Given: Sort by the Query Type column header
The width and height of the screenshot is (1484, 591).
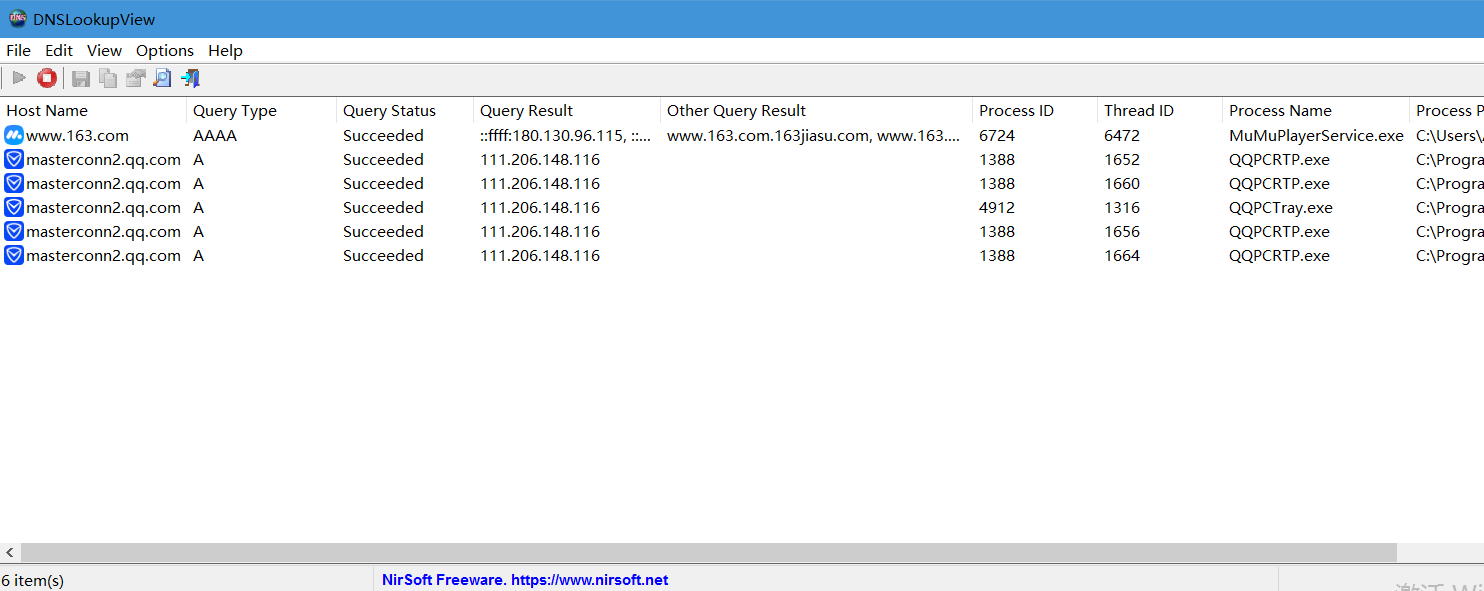Looking at the screenshot, I should [x=261, y=110].
